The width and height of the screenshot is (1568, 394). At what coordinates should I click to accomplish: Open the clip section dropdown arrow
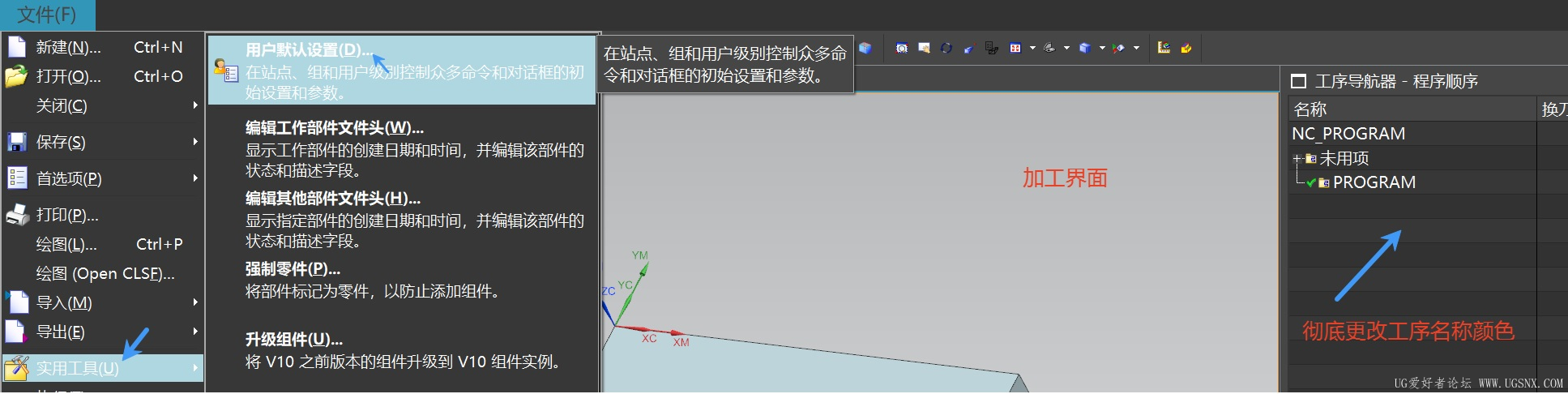tap(1136, 48)
